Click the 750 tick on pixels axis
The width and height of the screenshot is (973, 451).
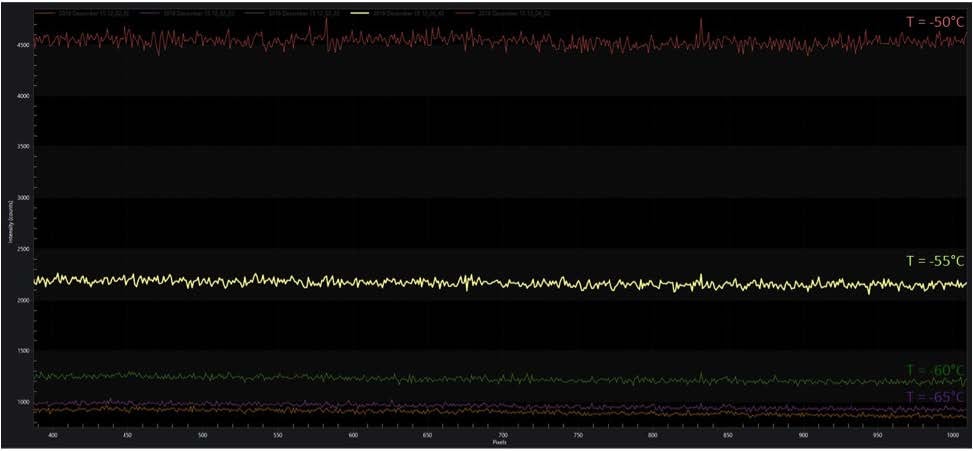point(578,435)
